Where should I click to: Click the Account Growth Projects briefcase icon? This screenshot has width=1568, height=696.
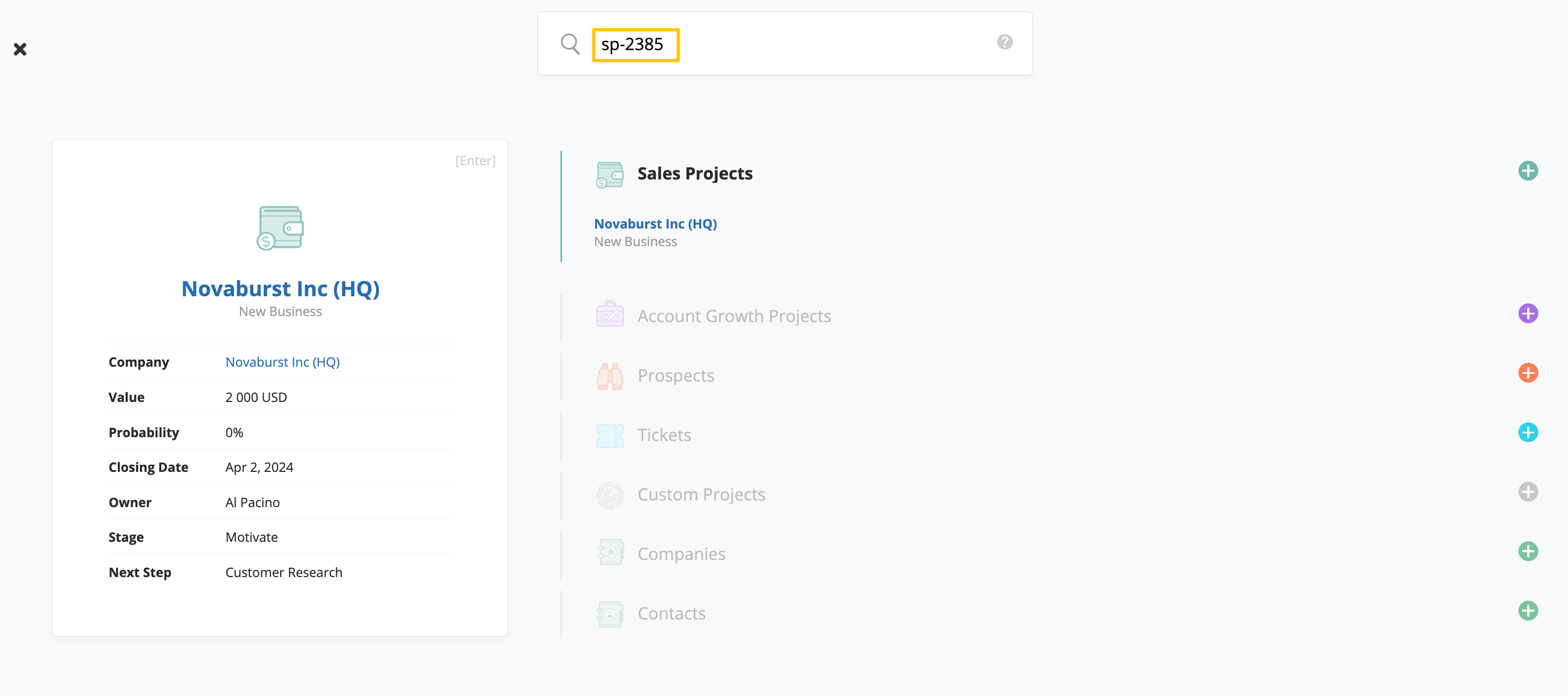609,314
